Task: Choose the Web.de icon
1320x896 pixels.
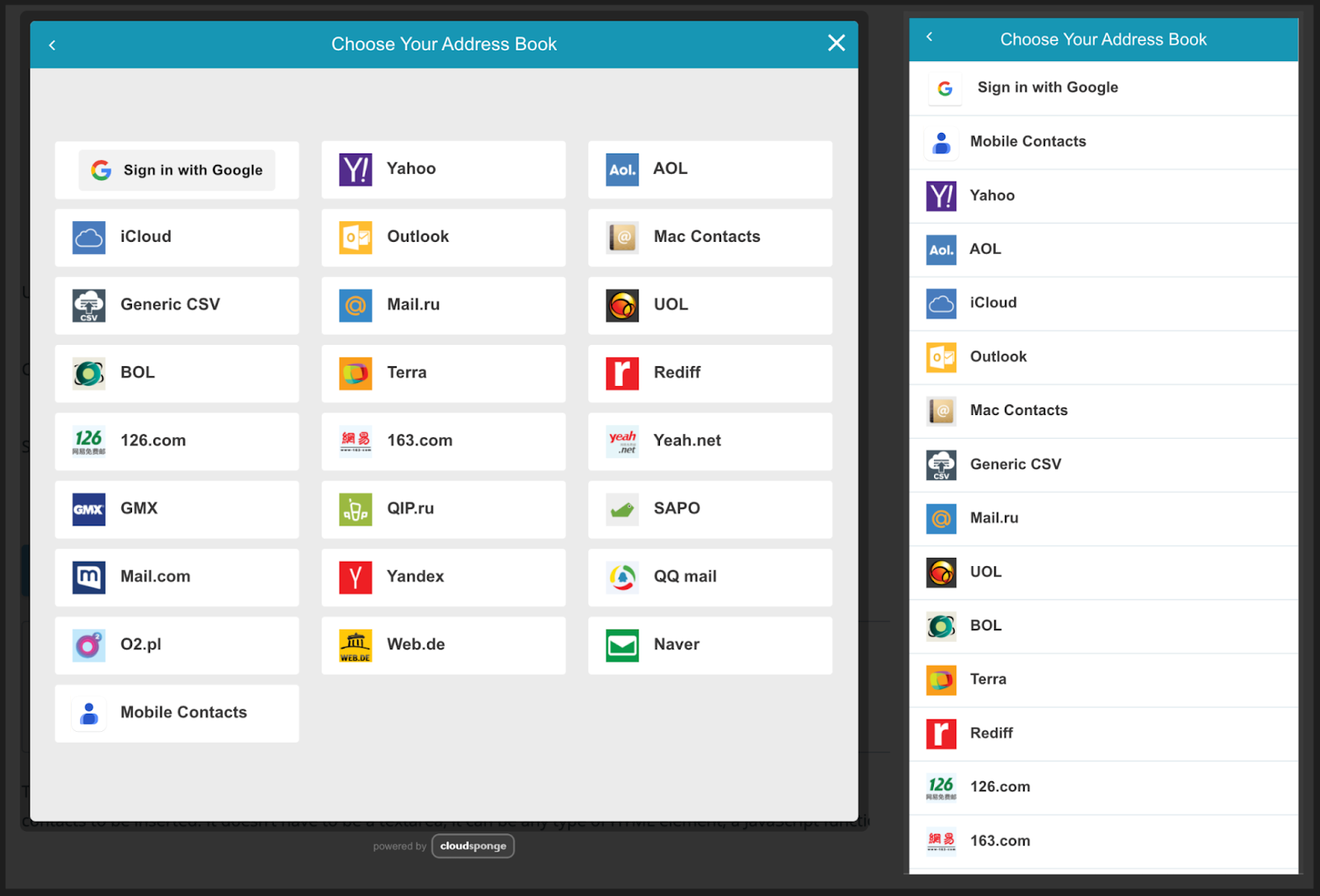Action: coord(356,645)
